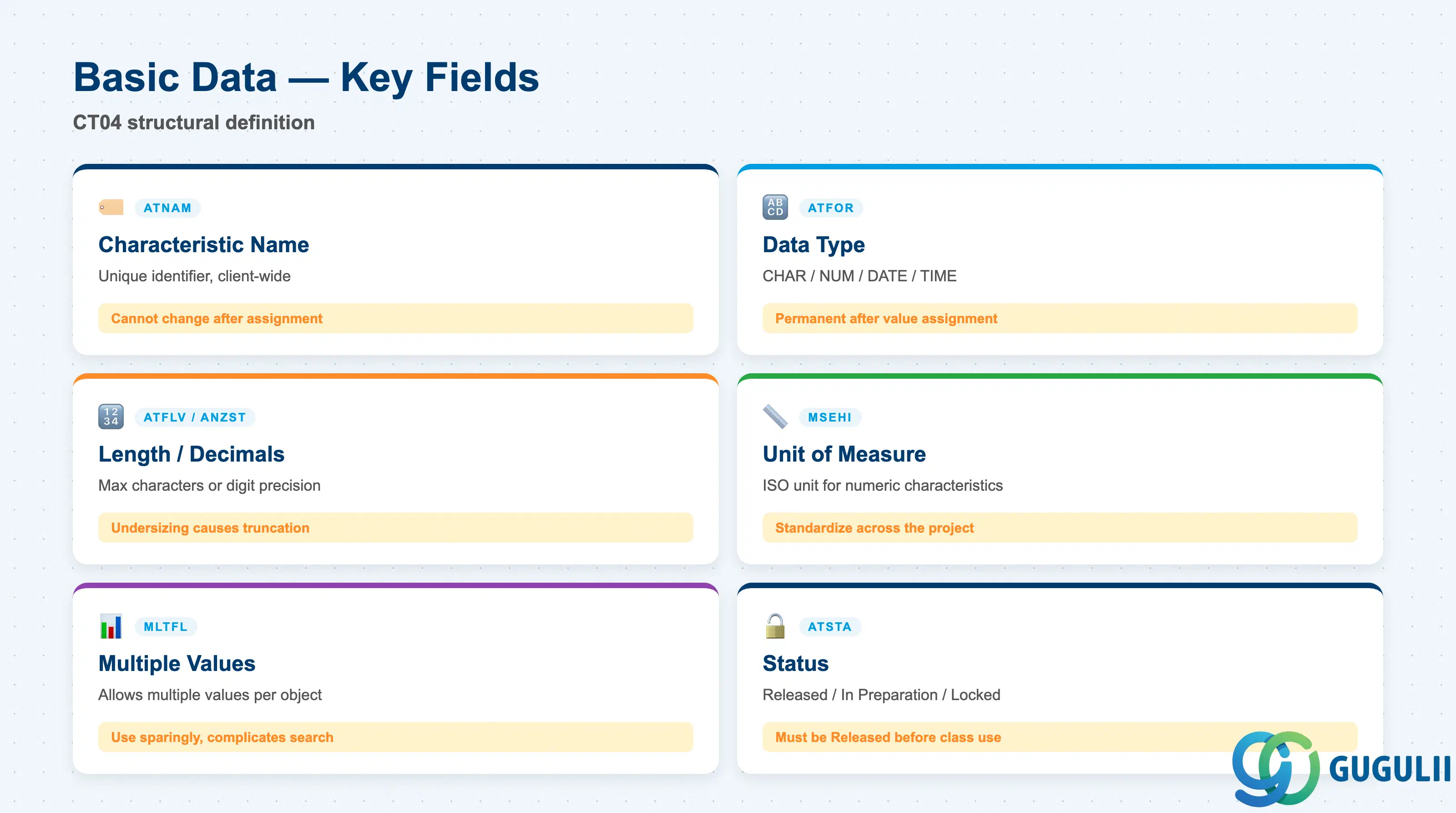
Task: Click the GUGULII logo emblem
Action: click(1276, 768)
